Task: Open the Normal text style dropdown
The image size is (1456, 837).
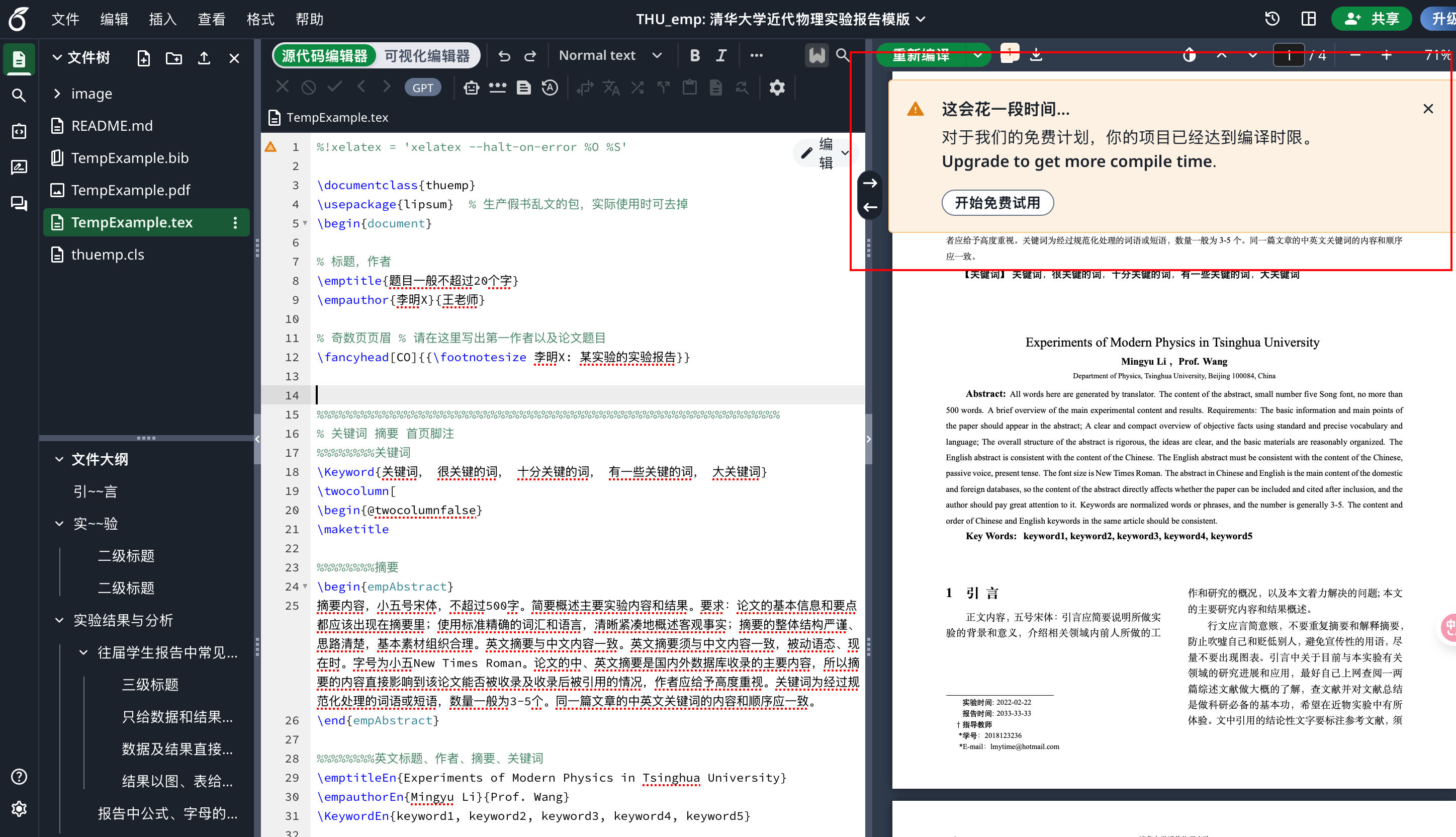Action: pyautogui.click(x=610, y=56)
